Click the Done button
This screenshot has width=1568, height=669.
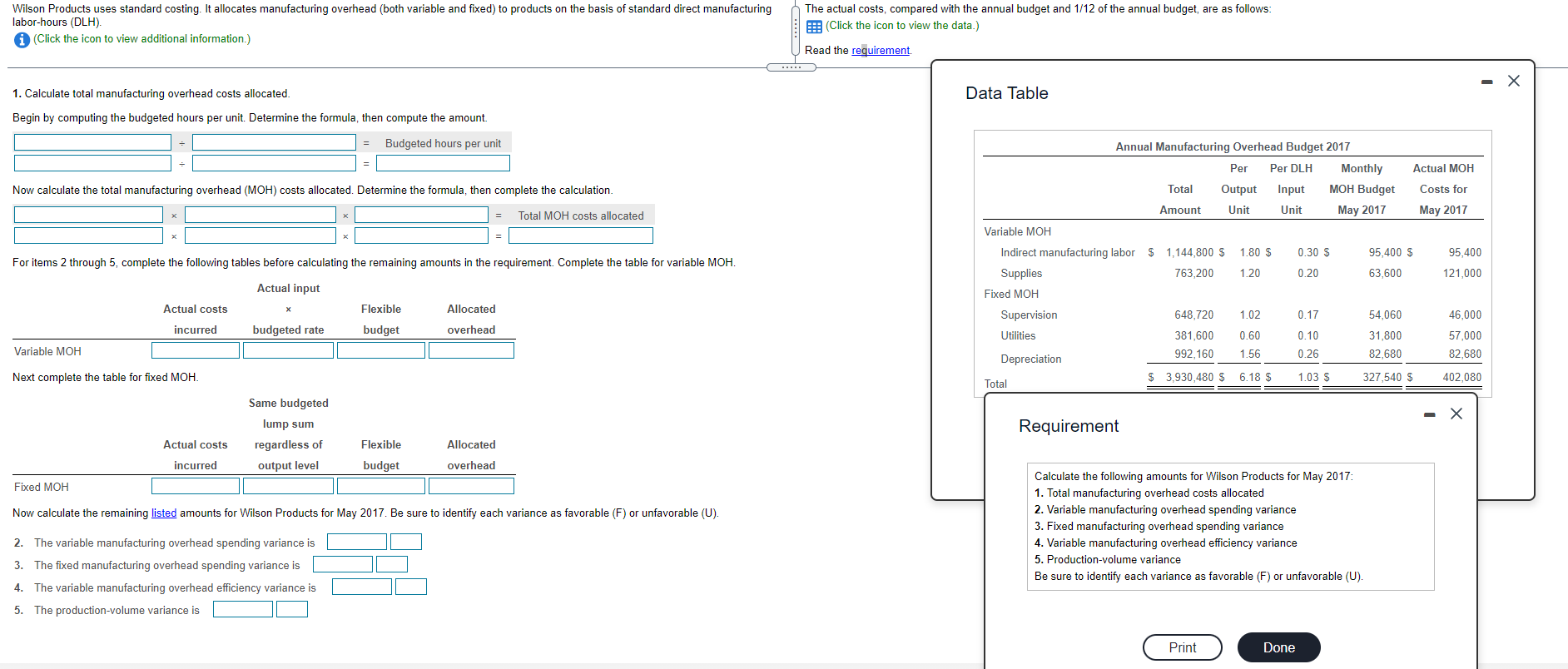pos(1279,647)
